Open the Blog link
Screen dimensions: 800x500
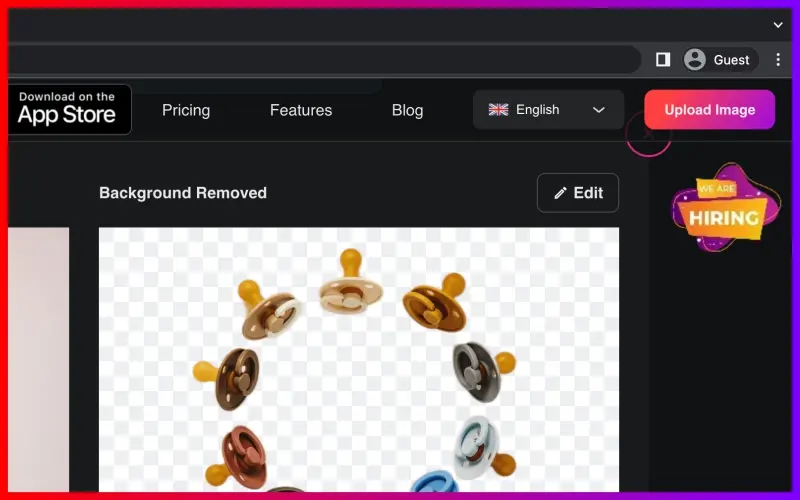click(407, 110)
